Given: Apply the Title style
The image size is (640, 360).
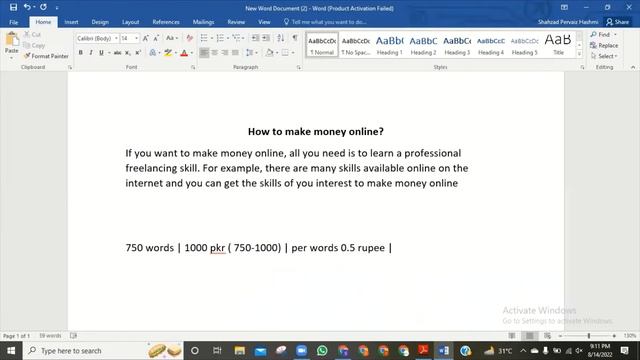Looking at the screenshot, I should [558, 45].
